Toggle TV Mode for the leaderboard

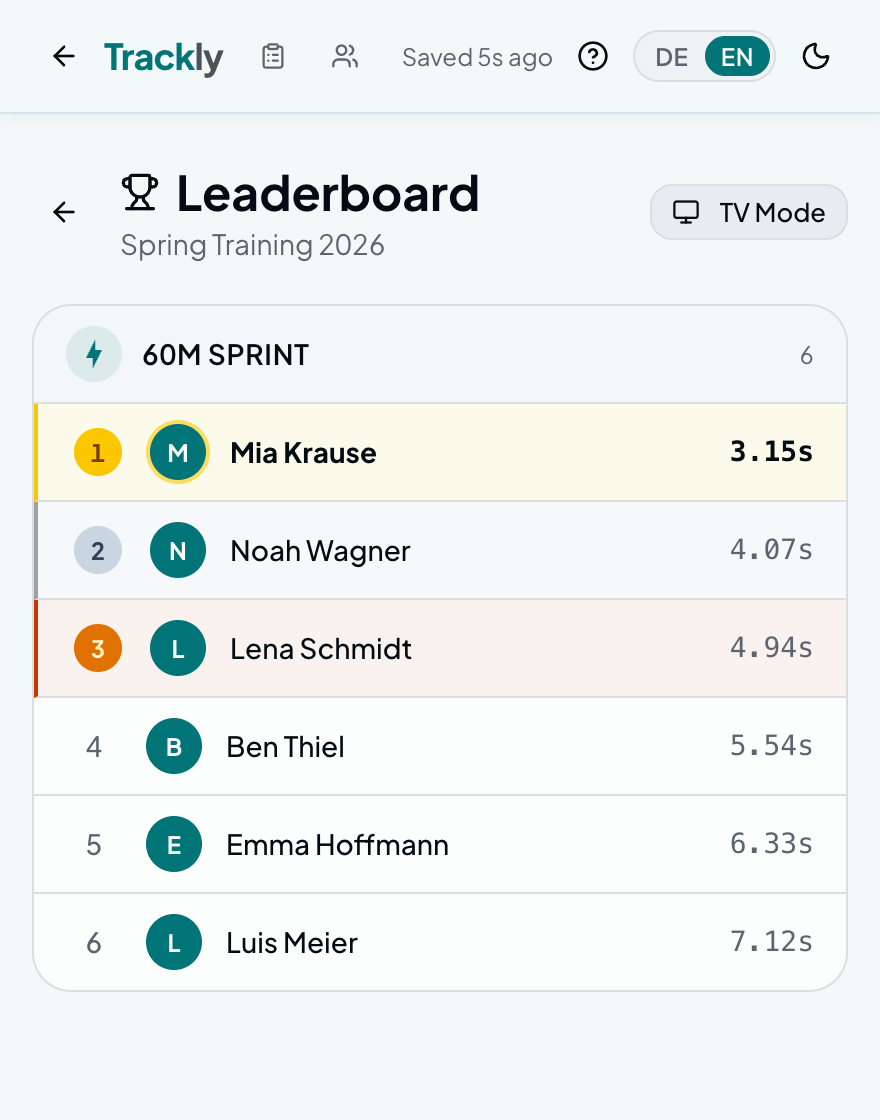[748, 212]
